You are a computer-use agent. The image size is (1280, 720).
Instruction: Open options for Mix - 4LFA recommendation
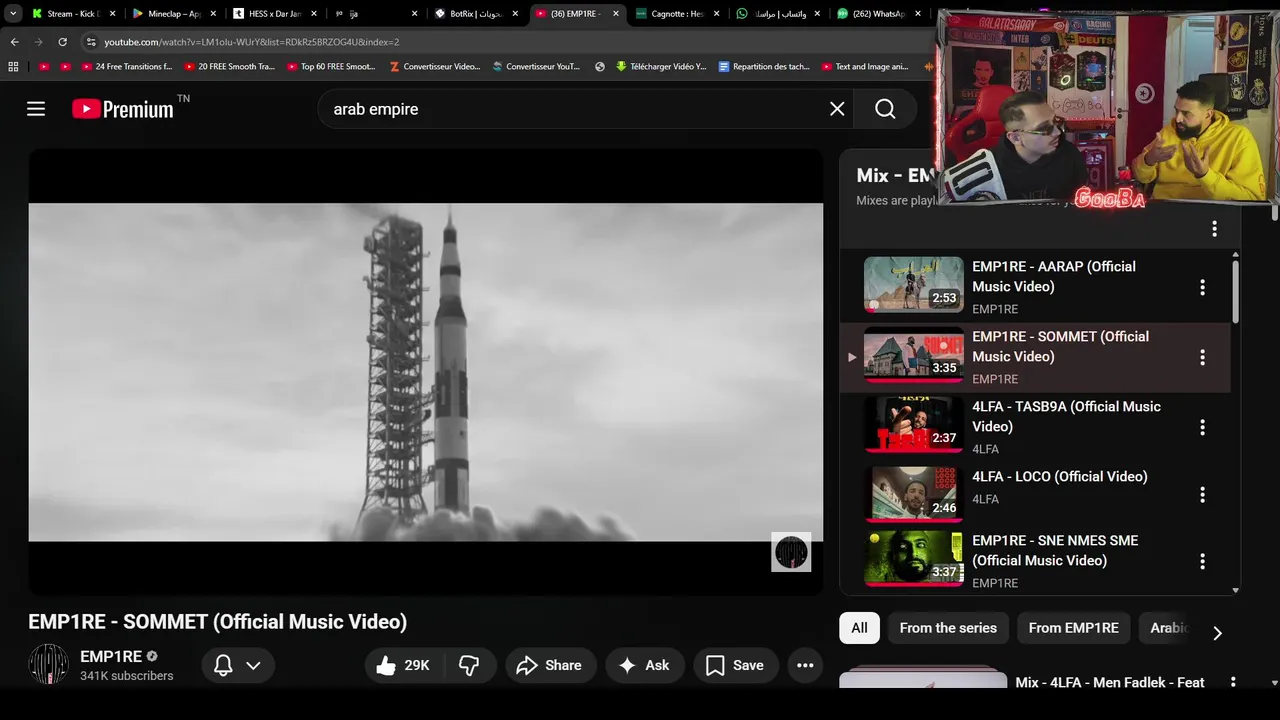click(1233, 682)
